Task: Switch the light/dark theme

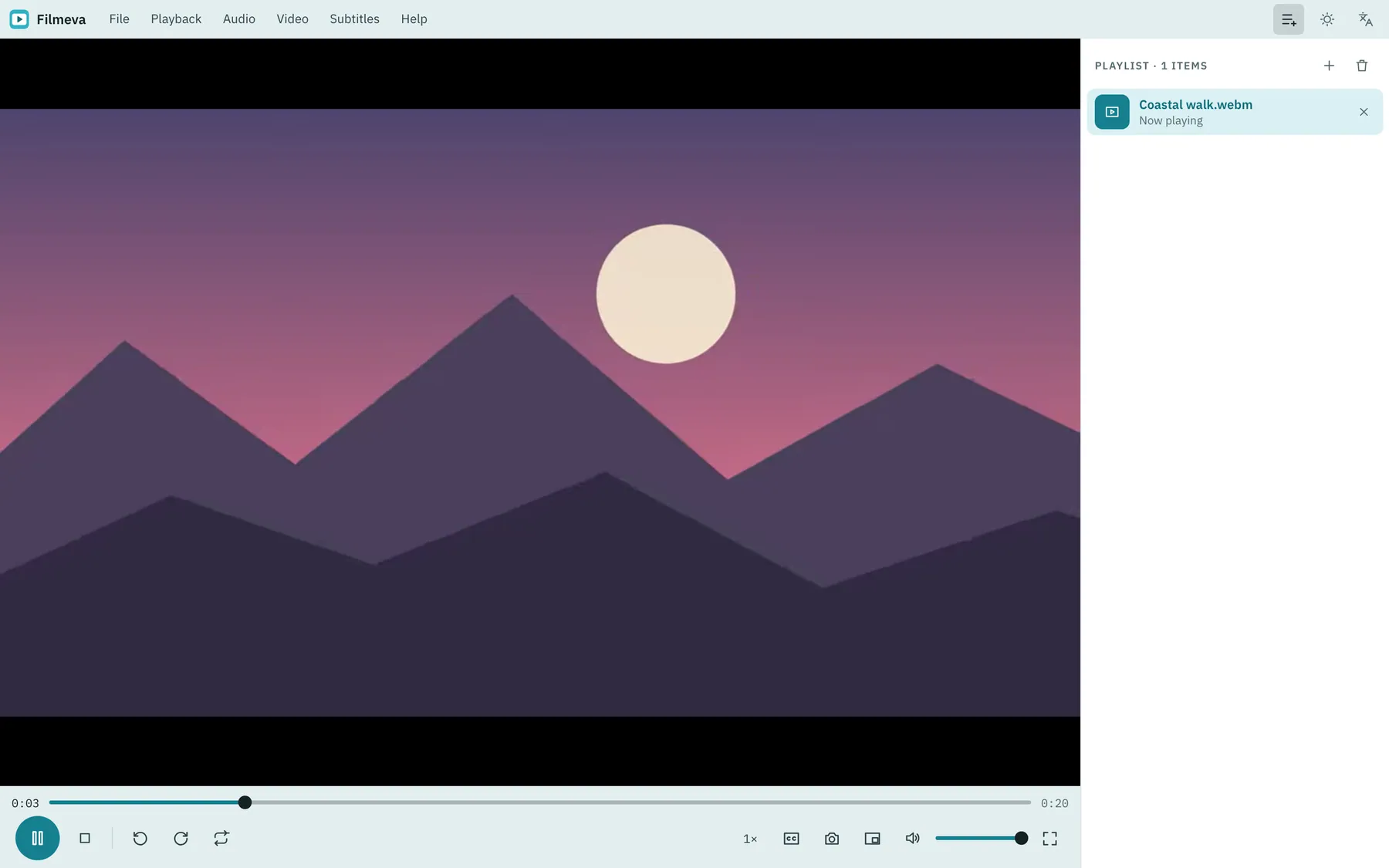Action: 1327,19
